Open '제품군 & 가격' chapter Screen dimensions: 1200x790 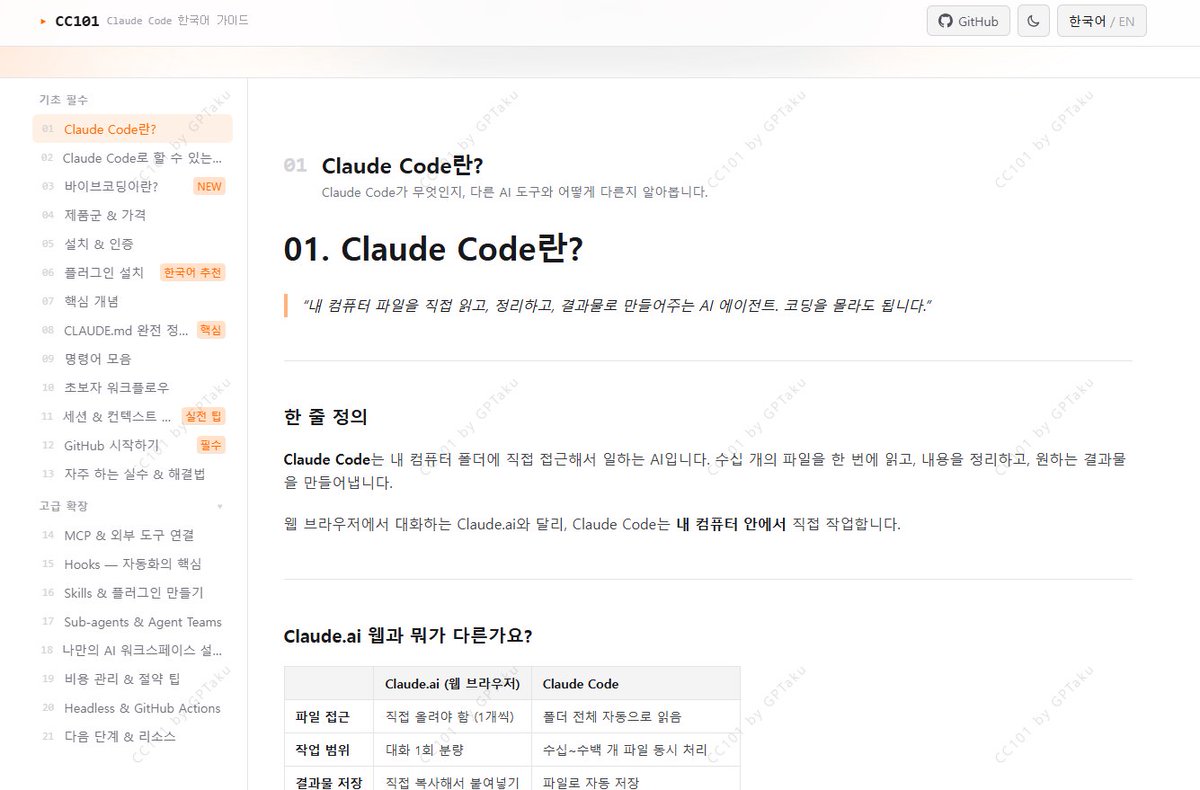[x=132, y=215]
